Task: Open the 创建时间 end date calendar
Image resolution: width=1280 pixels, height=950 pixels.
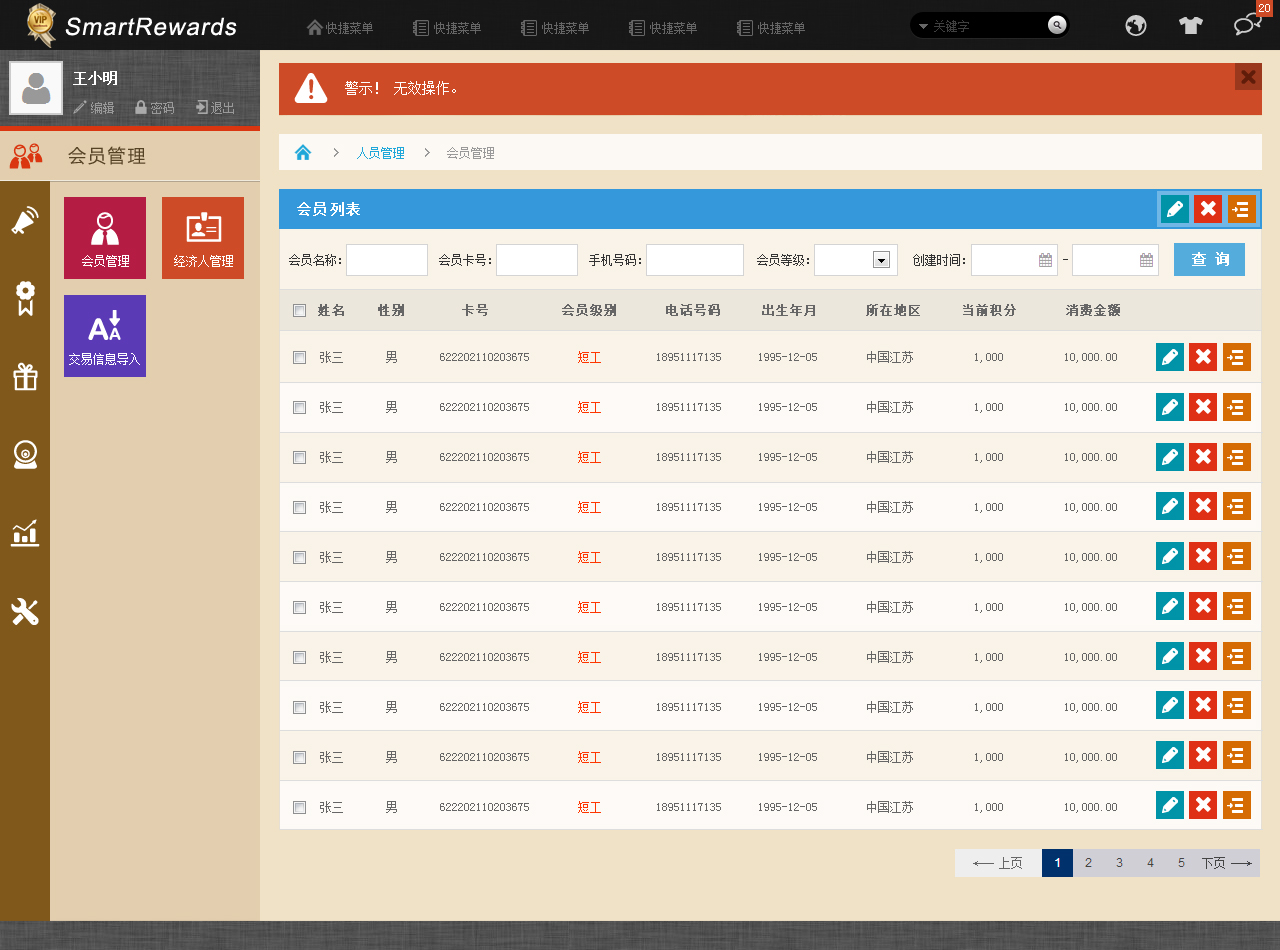Action: click(1147, 260)
